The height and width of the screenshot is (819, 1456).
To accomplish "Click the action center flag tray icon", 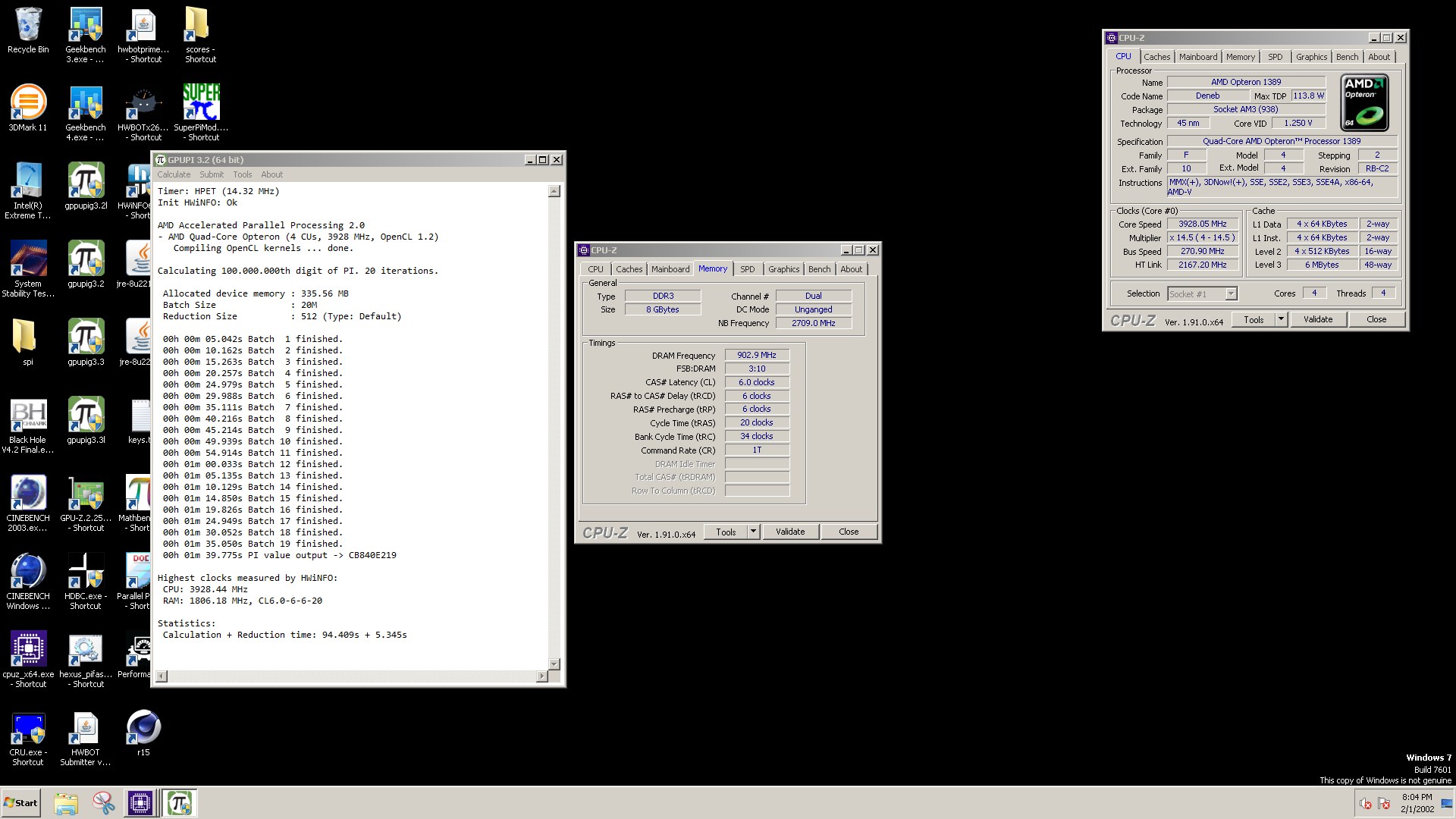I will tap(1384, 804).
